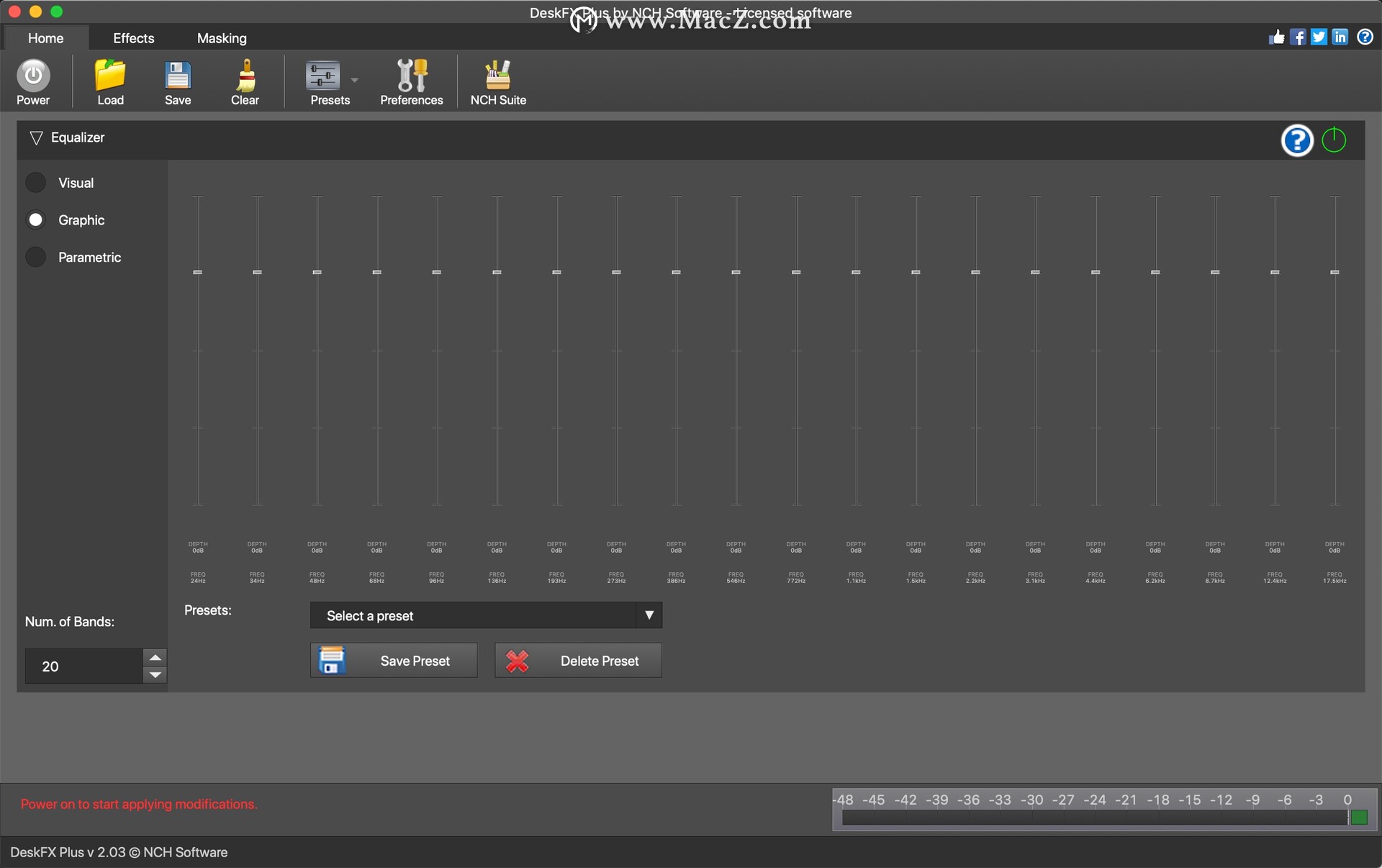This screenshot has height=868, width=1382.
Task: Select the Visual equalizer mode
Action: [36, 183]
